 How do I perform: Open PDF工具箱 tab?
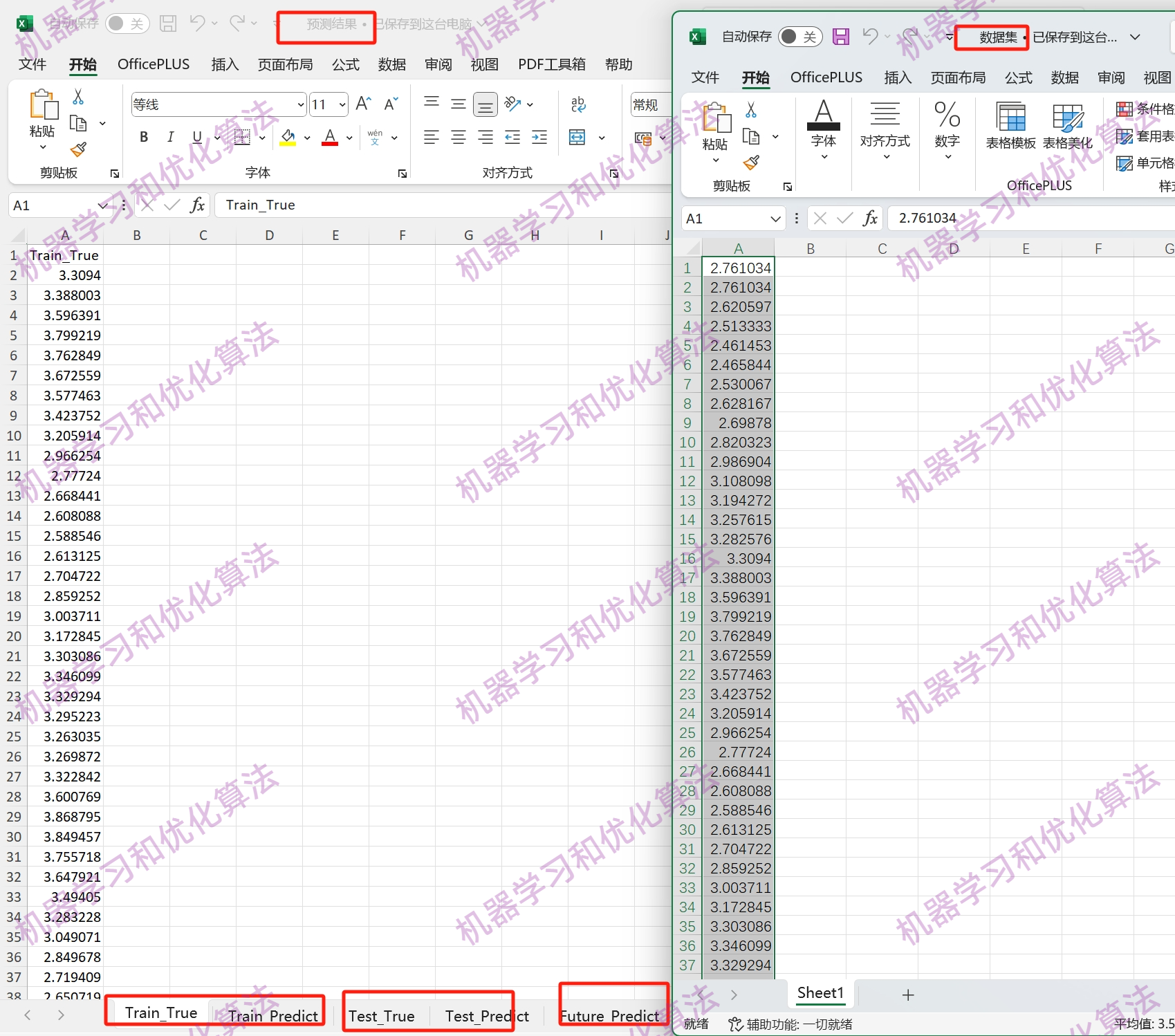click(551, 64)
